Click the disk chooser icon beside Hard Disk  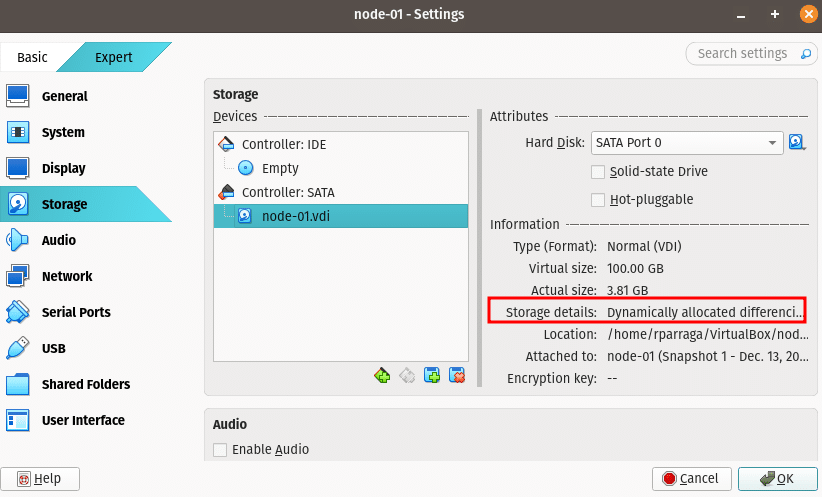(797, 143)
